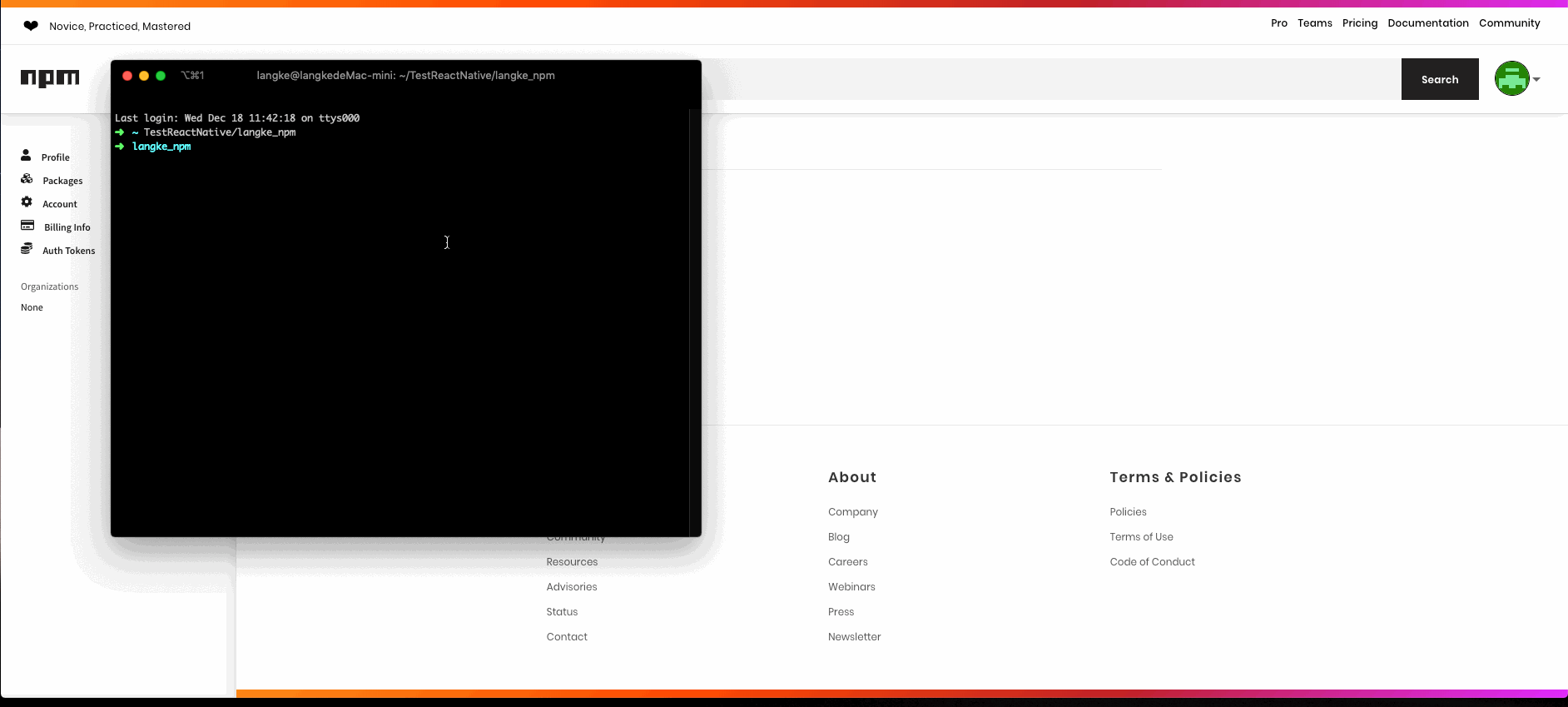The height and width of the screenshot is (707, 1568).
Task: Open the user avatar menu
Action: (1516, 79)
